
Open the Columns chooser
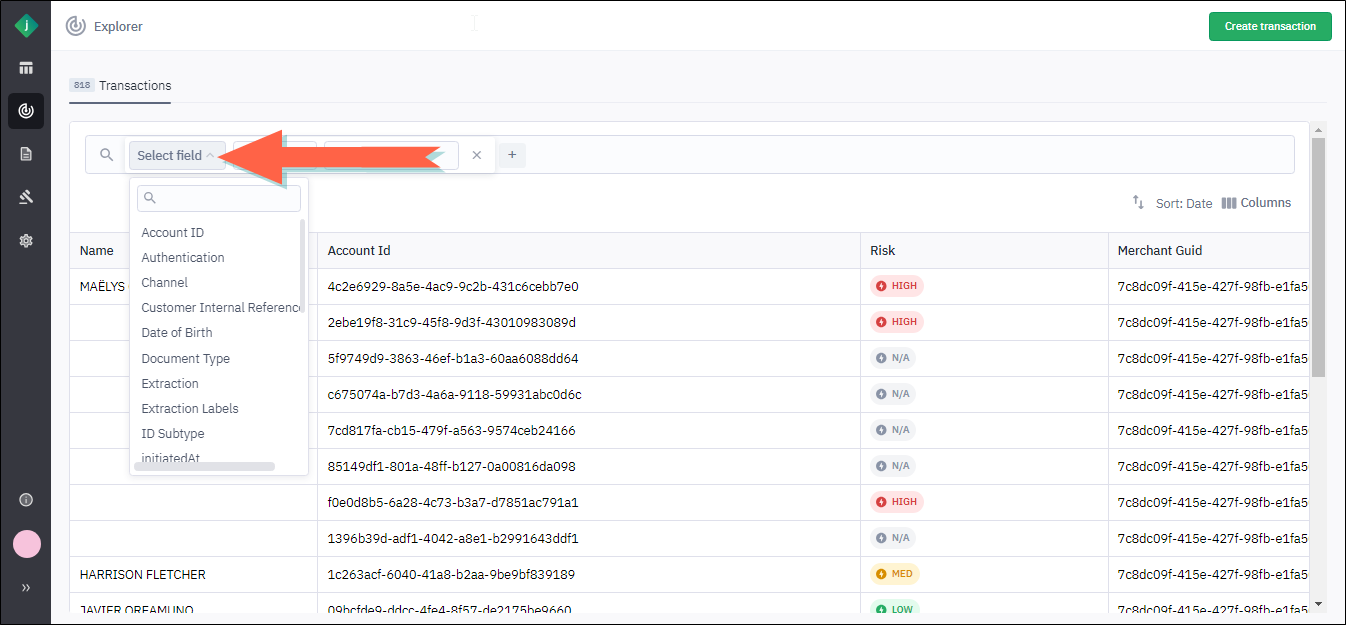(x=1256, y=203)
